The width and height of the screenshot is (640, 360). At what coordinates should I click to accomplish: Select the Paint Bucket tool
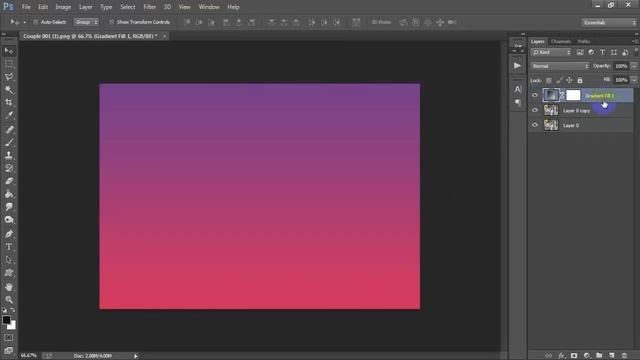[x=9, y=194]
